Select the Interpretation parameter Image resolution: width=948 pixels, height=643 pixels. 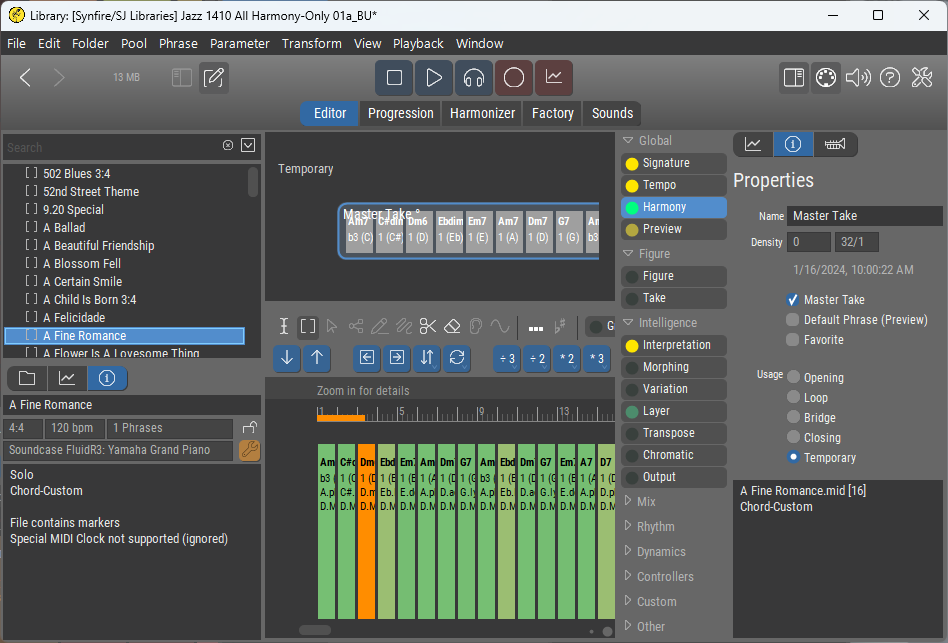click(676, 345)
